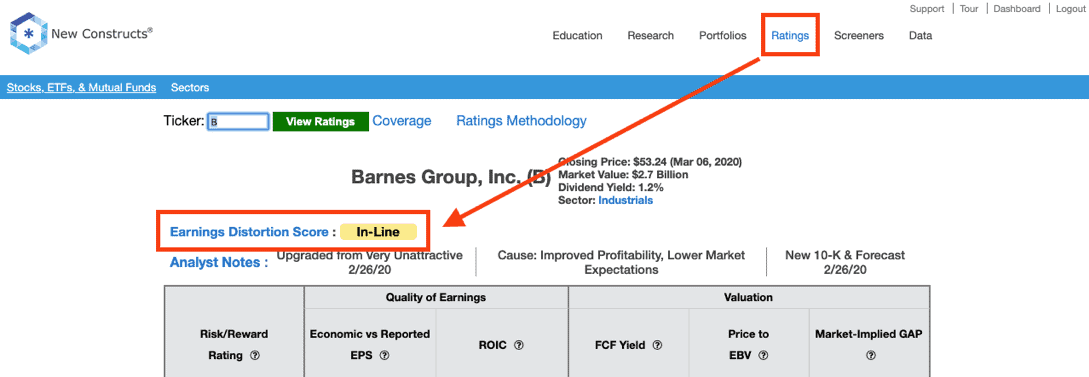Select the Research menu item
The width and height of the screenshot is (1089, 377).
(651, 35)
